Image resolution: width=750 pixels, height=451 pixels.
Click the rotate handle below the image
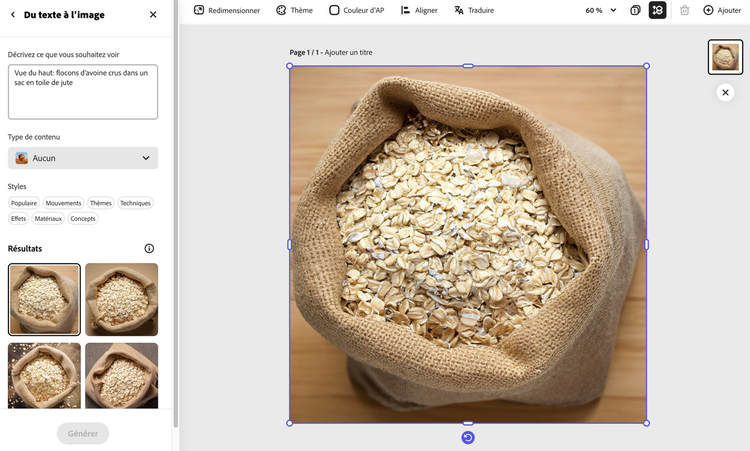click(x=468, y=438)
